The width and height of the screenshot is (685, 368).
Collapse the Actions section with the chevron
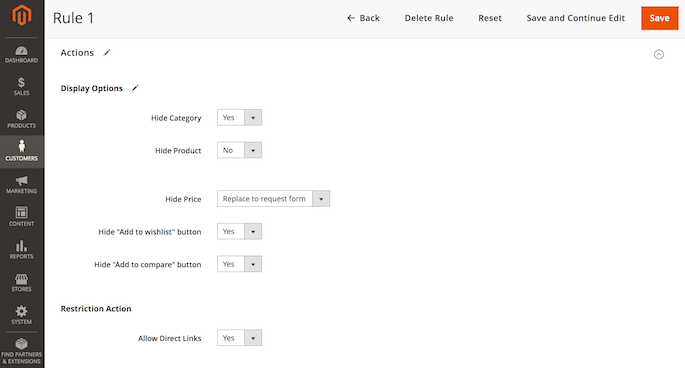(x=659, y=54)
